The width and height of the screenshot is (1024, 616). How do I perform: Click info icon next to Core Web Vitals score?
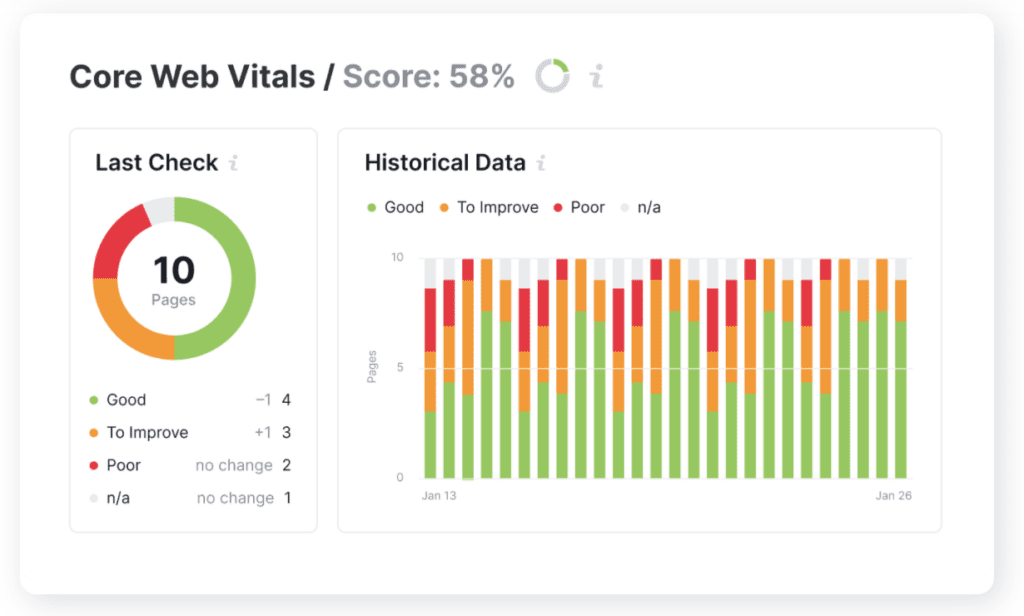click(596, 76)
